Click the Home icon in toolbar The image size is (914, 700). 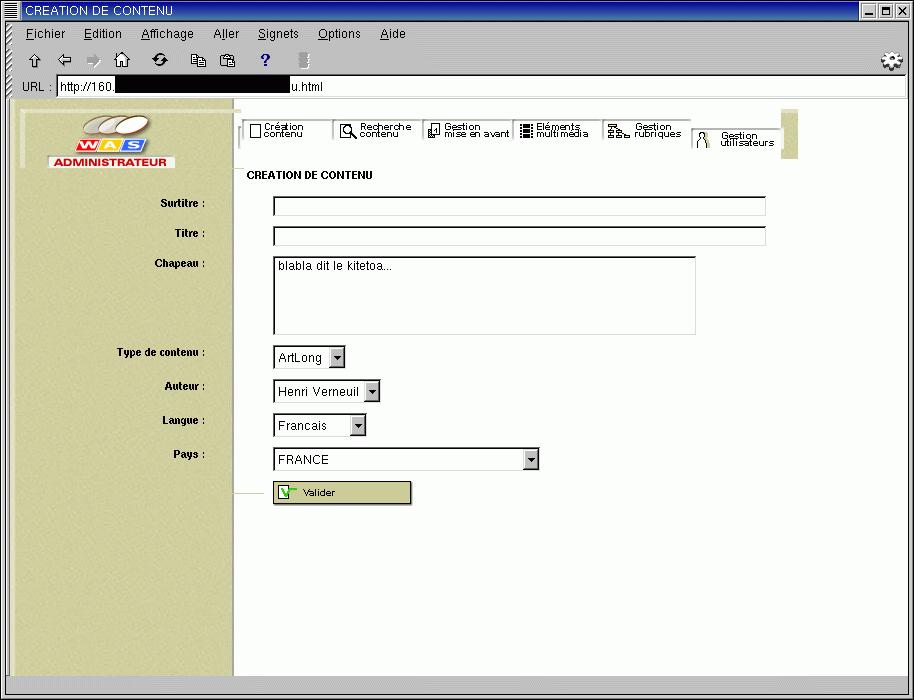[122, 61]
